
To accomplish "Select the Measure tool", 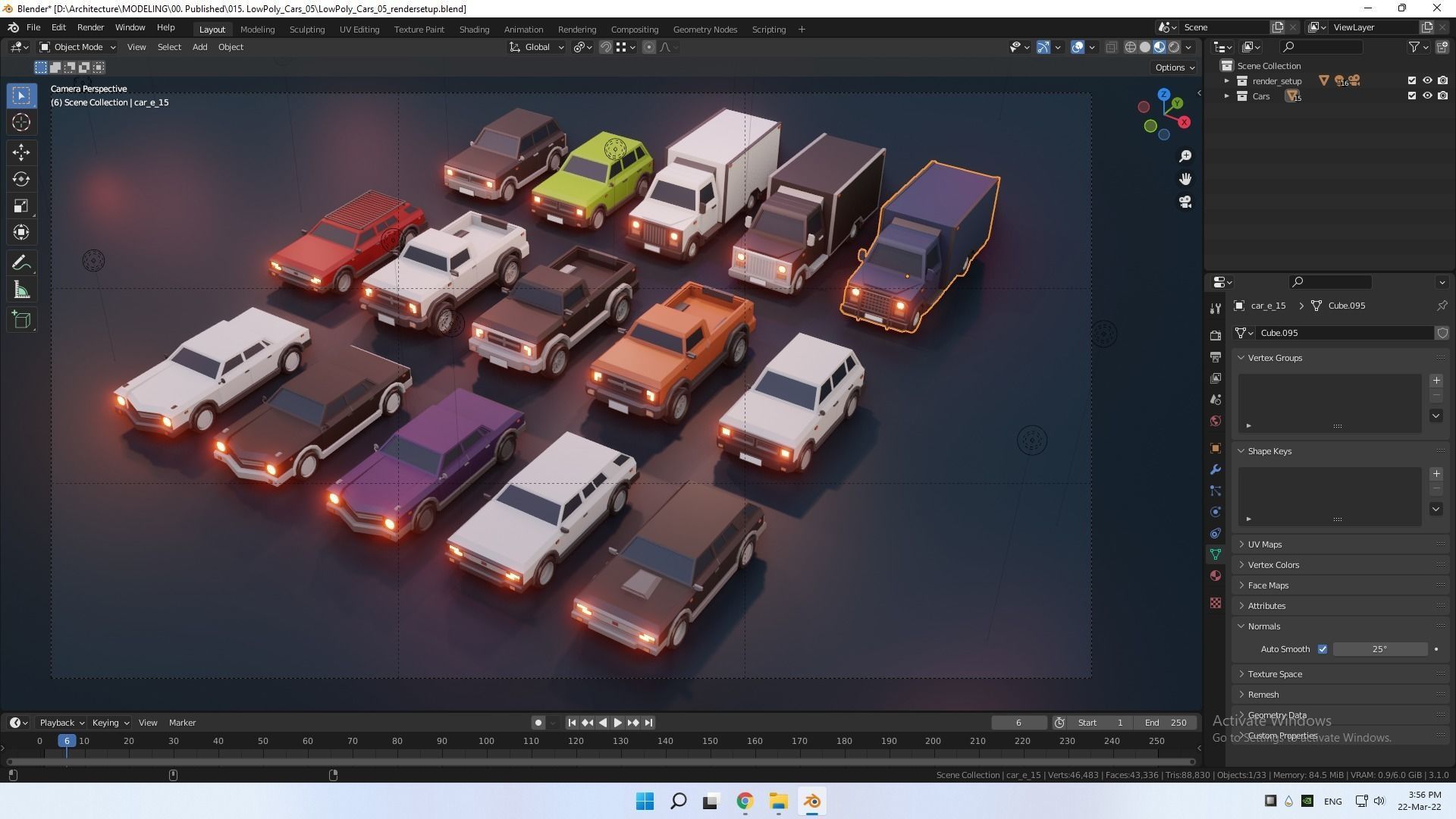I will click(x=21, y=290).
